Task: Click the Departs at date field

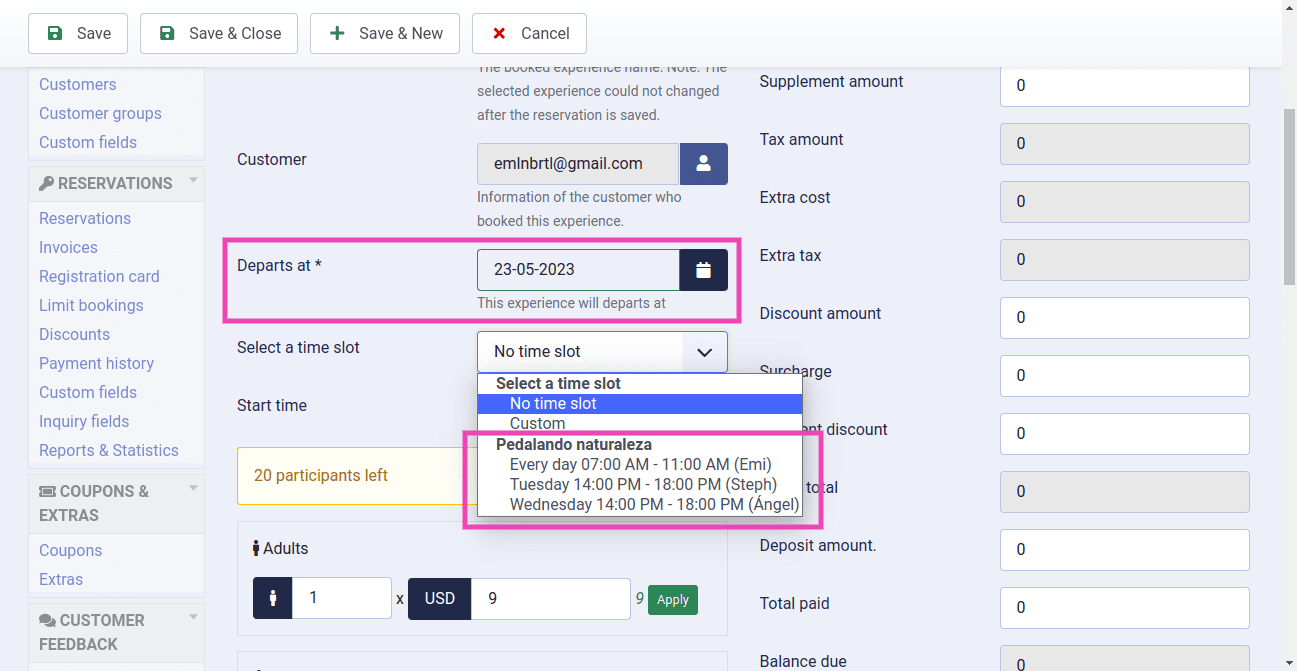Action: click(578, 270)
